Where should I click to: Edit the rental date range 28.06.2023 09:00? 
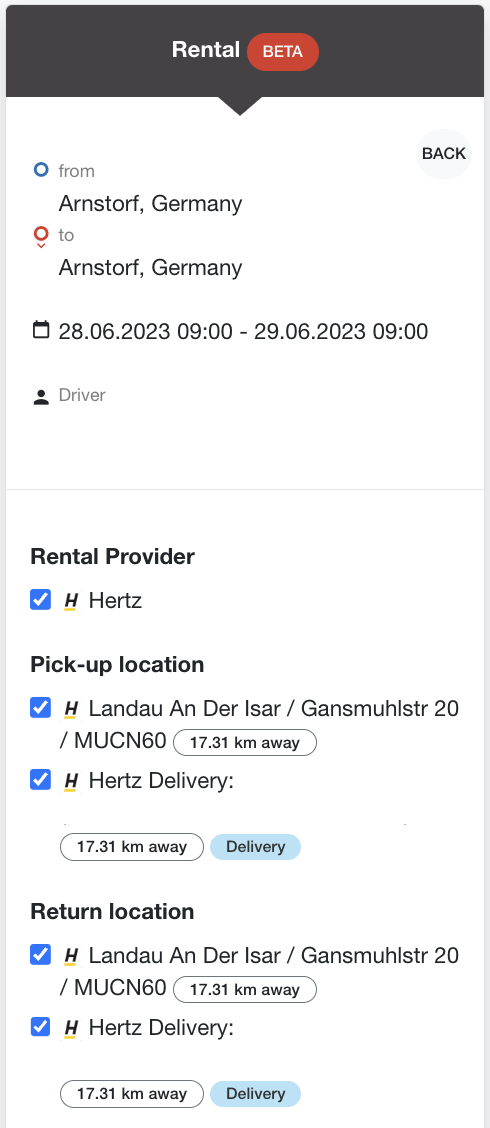[243, 332]
